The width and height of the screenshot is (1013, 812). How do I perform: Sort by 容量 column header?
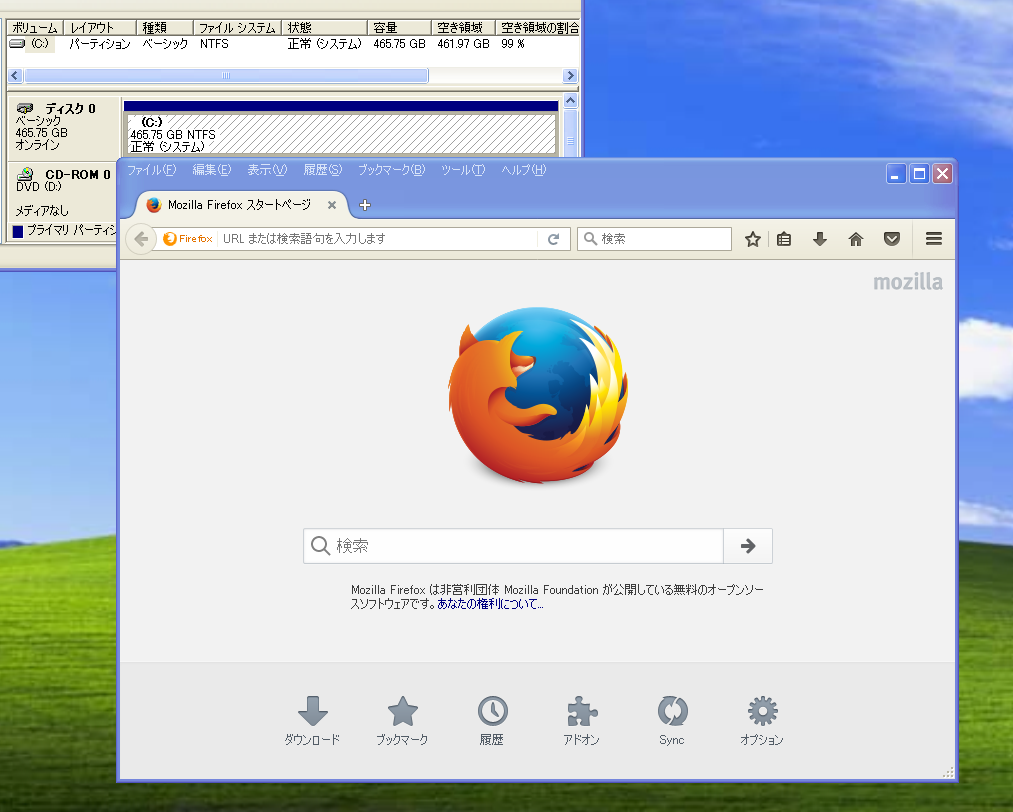[x=399, y=28]
